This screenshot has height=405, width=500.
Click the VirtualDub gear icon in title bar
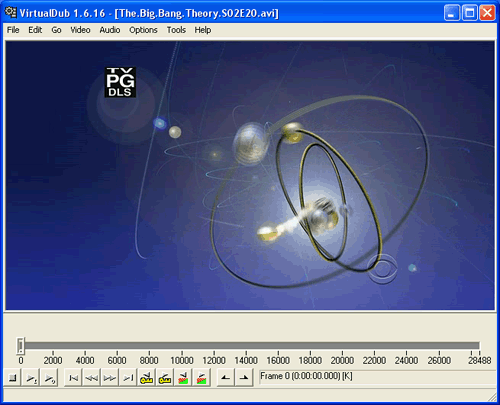point(10,12)
